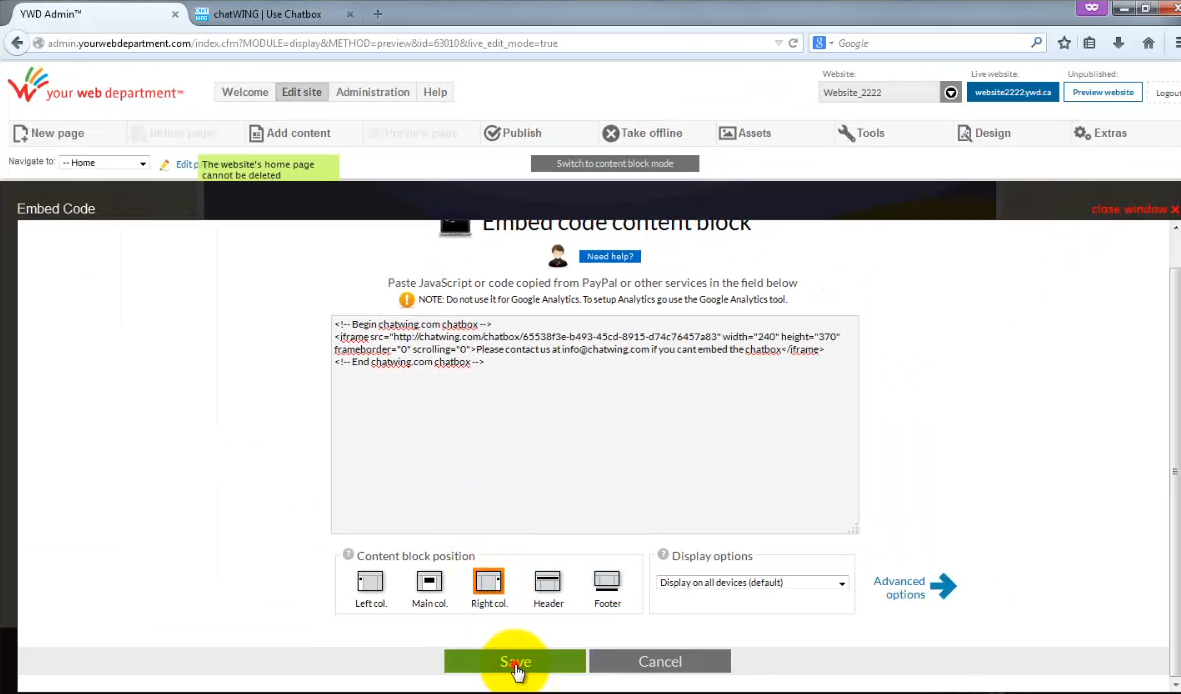Click the Logout link

point(1166,93)
